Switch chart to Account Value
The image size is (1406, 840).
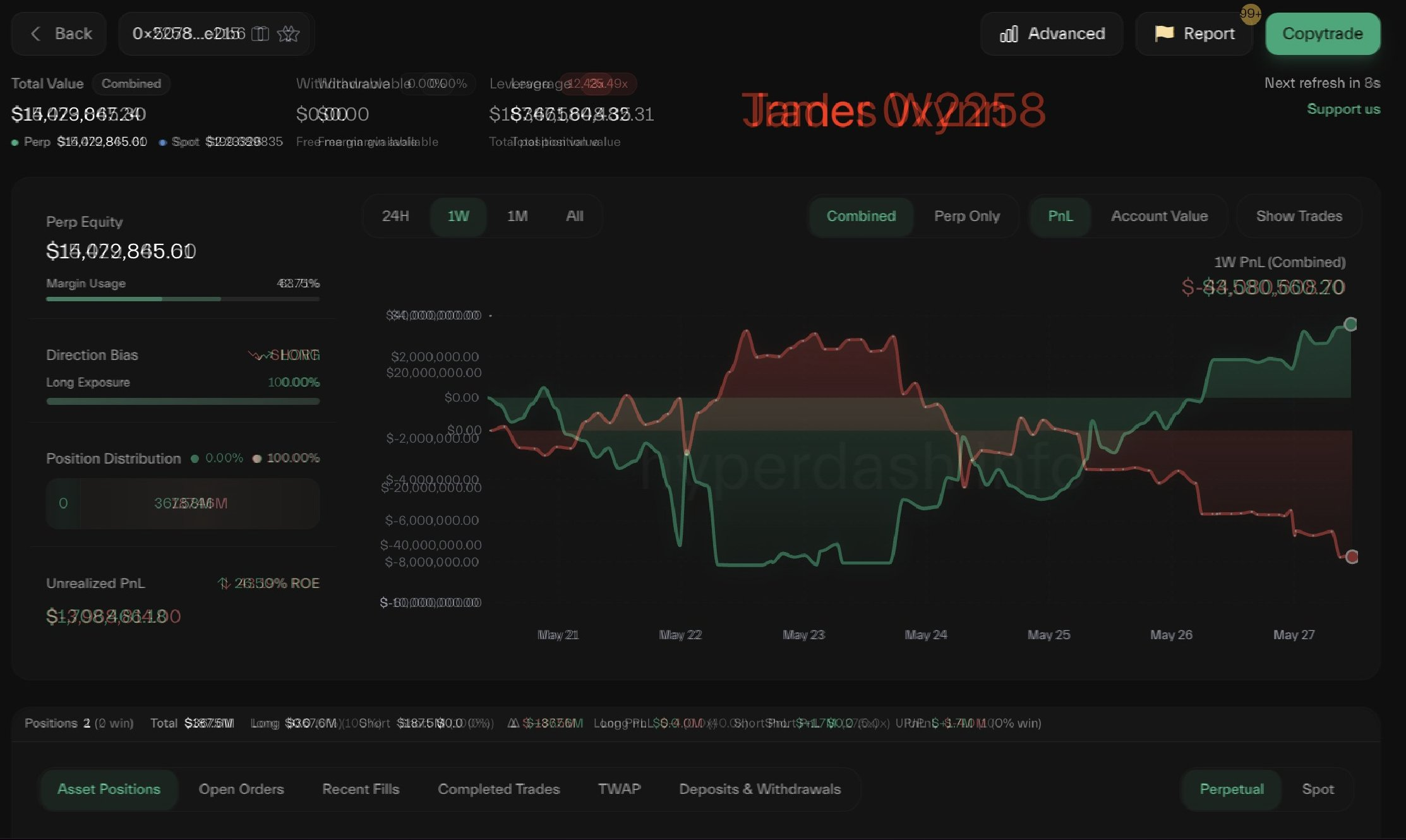click(1159, 216)
